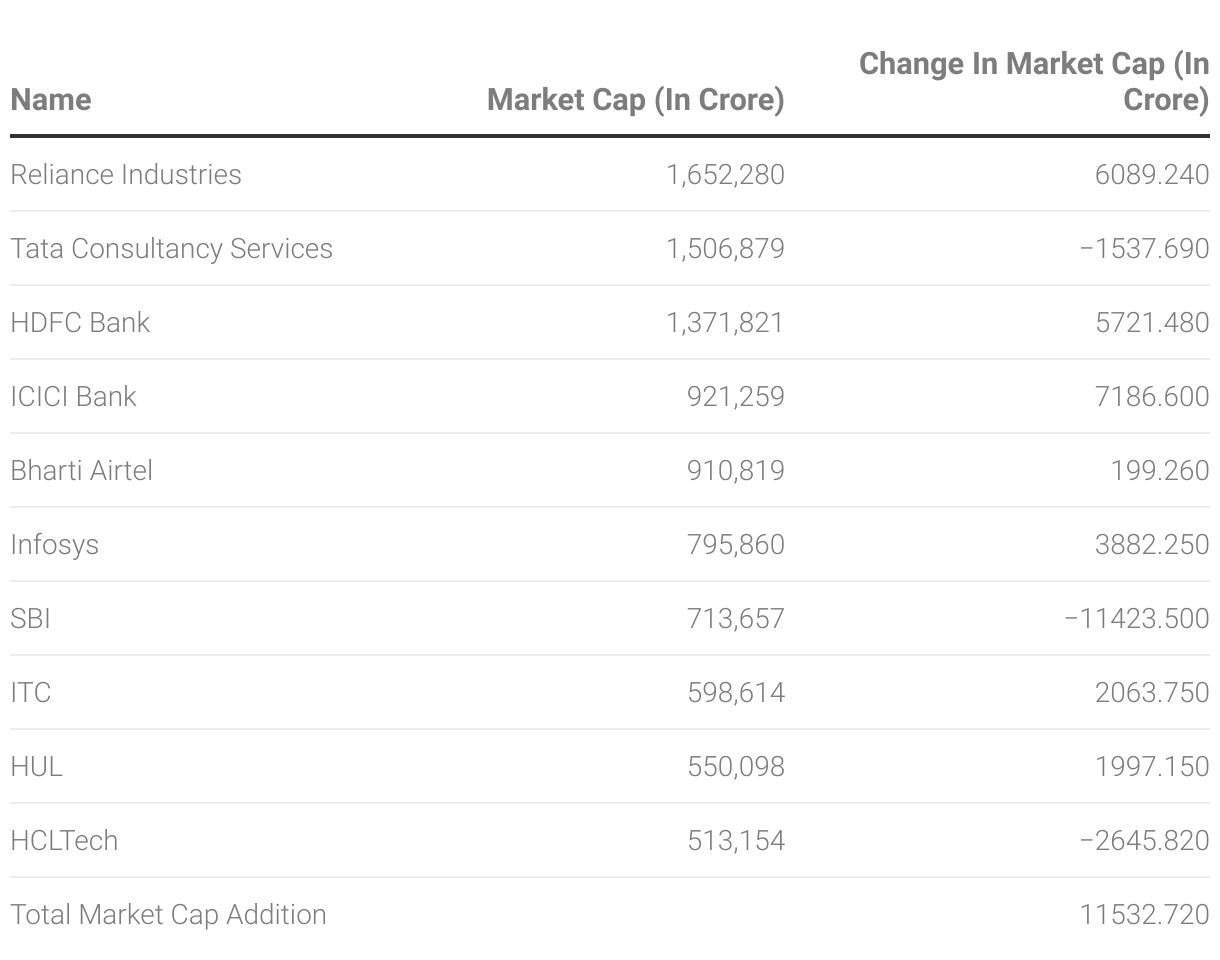Viewport: 1220px width, 960px height.
Task: Select the total value 11532.720
Action: click(1144, 915)
